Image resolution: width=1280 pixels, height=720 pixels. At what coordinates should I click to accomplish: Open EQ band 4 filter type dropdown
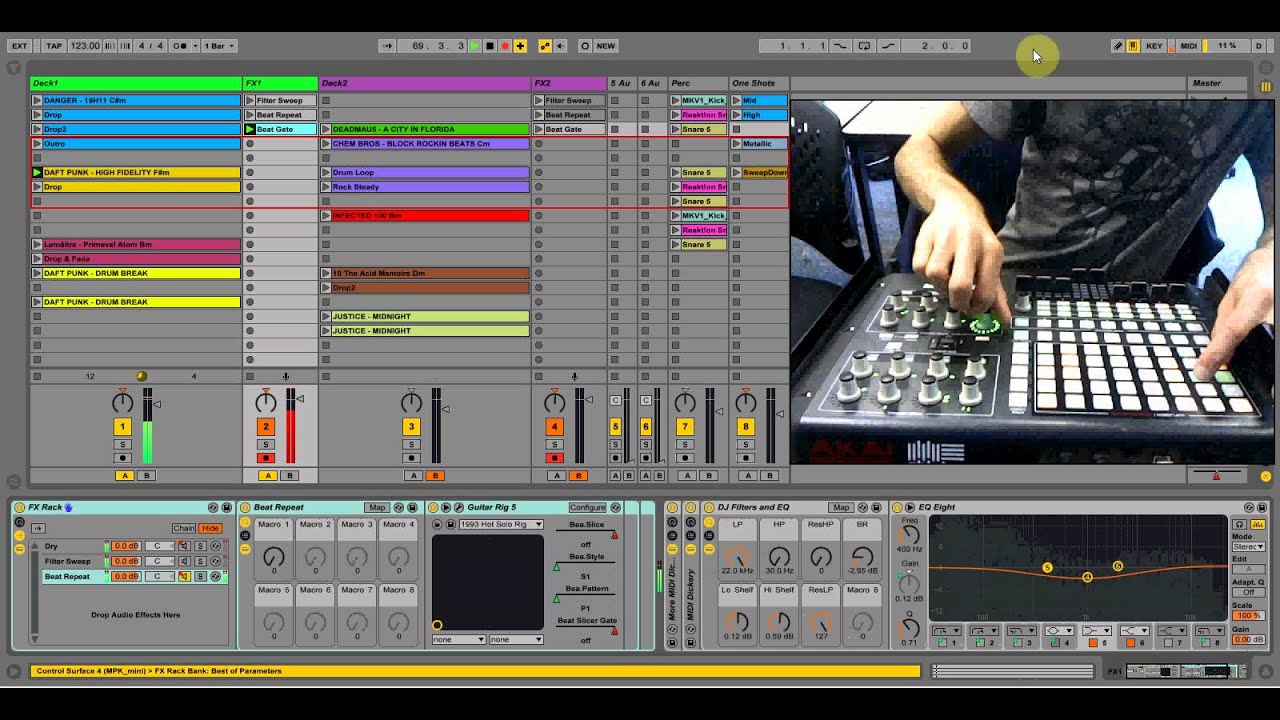[x=1059, y=631]
